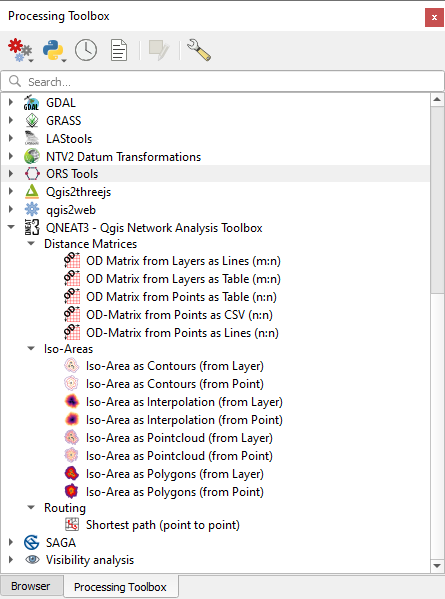This screenshot has height=599, width=445.
Task: Expand the ORS Tools group
Action: point(11,173)
